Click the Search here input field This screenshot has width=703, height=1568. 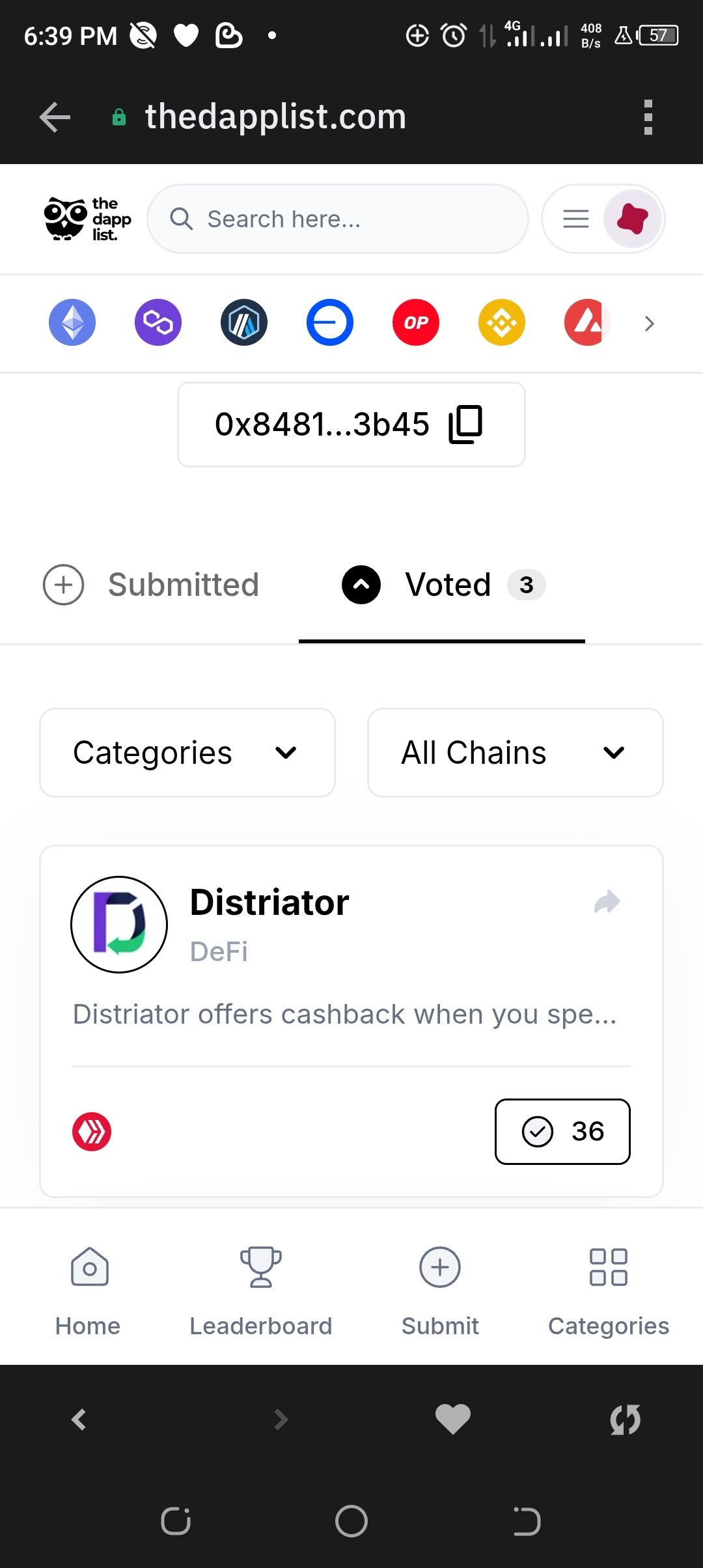coord(338,219)
